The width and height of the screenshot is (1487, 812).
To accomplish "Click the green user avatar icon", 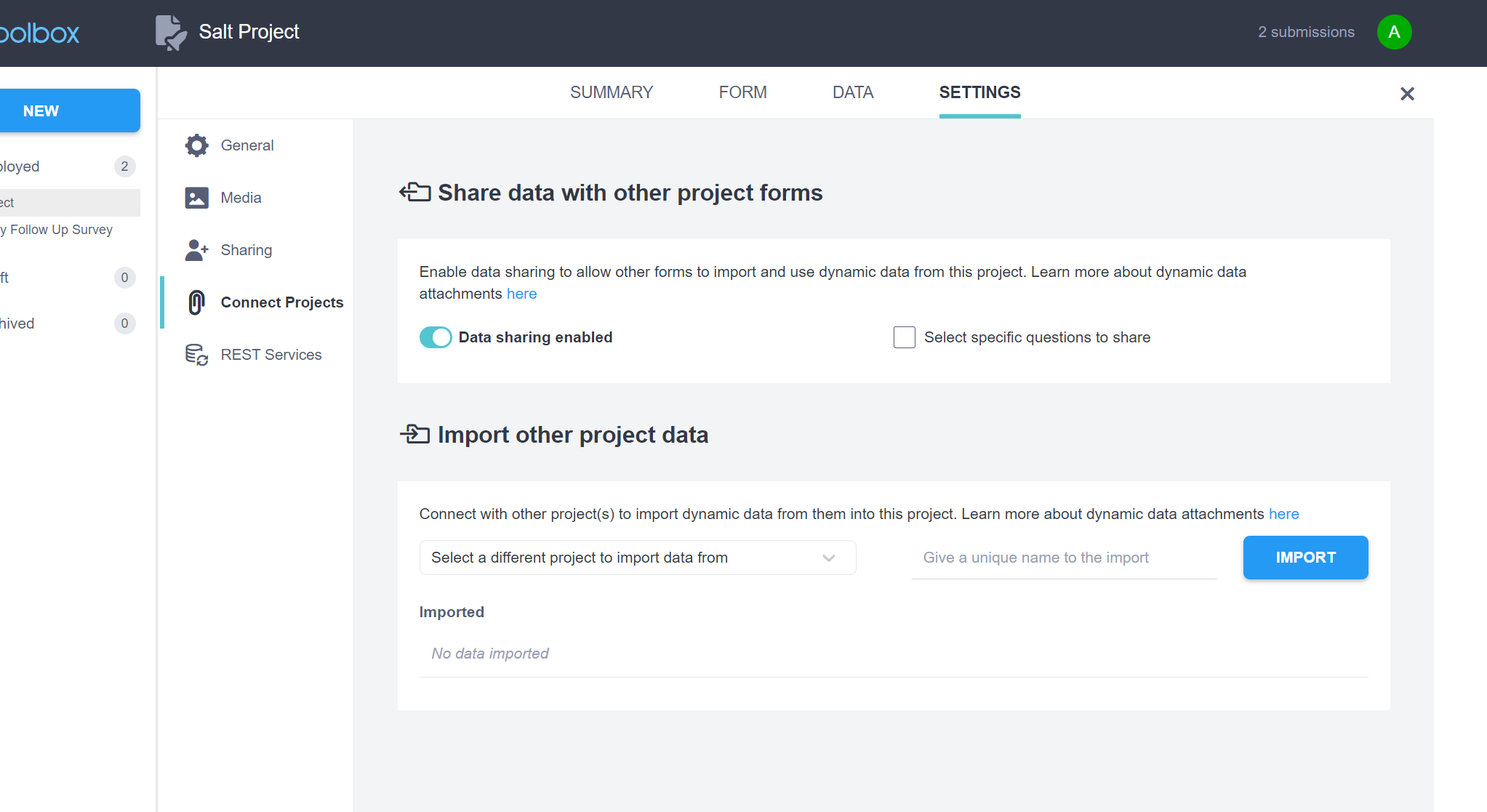I will coord(1394,32).
